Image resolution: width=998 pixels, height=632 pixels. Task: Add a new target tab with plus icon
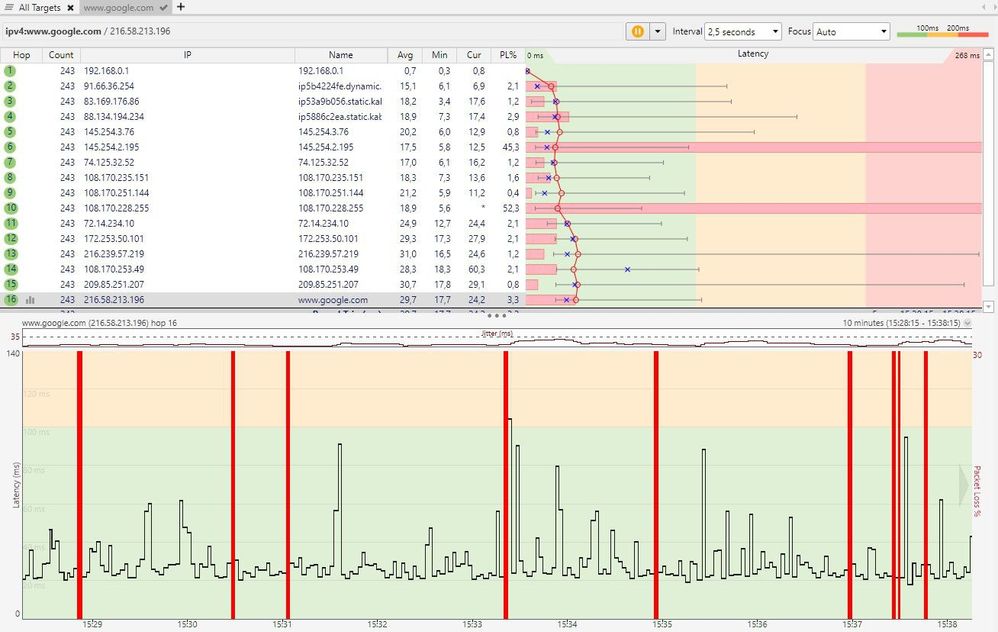(x=181, y=7)
